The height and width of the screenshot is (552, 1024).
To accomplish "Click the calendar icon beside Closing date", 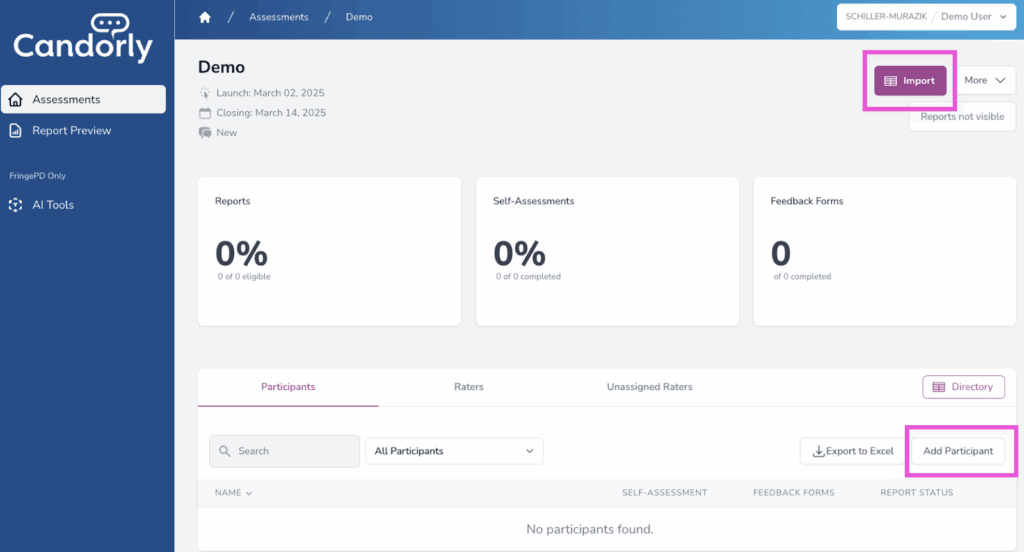I will 205,113.
